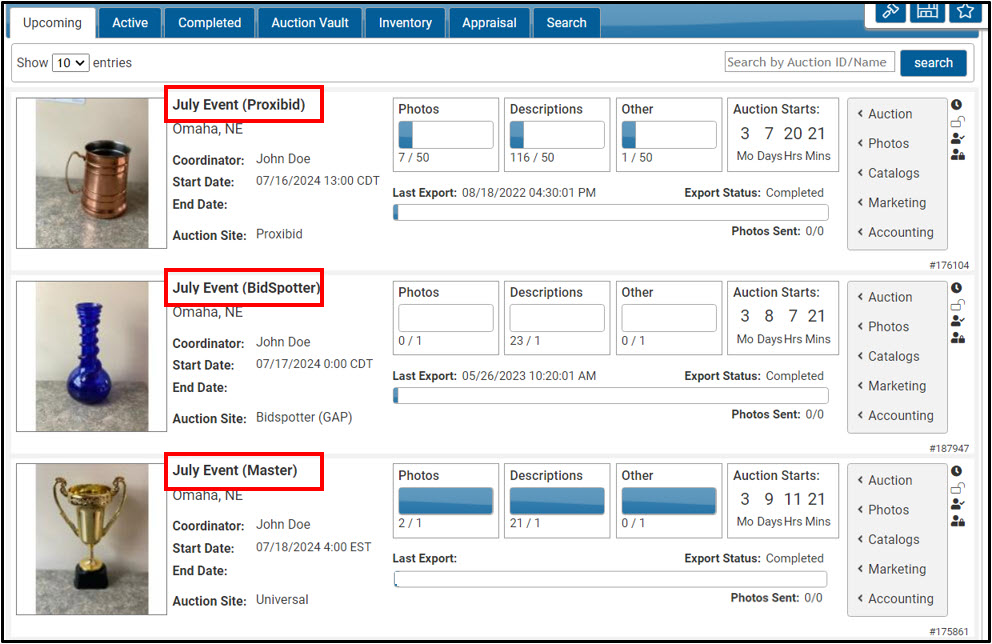
Task: Change the Show entries dropdown value
Action: [69, 62]
